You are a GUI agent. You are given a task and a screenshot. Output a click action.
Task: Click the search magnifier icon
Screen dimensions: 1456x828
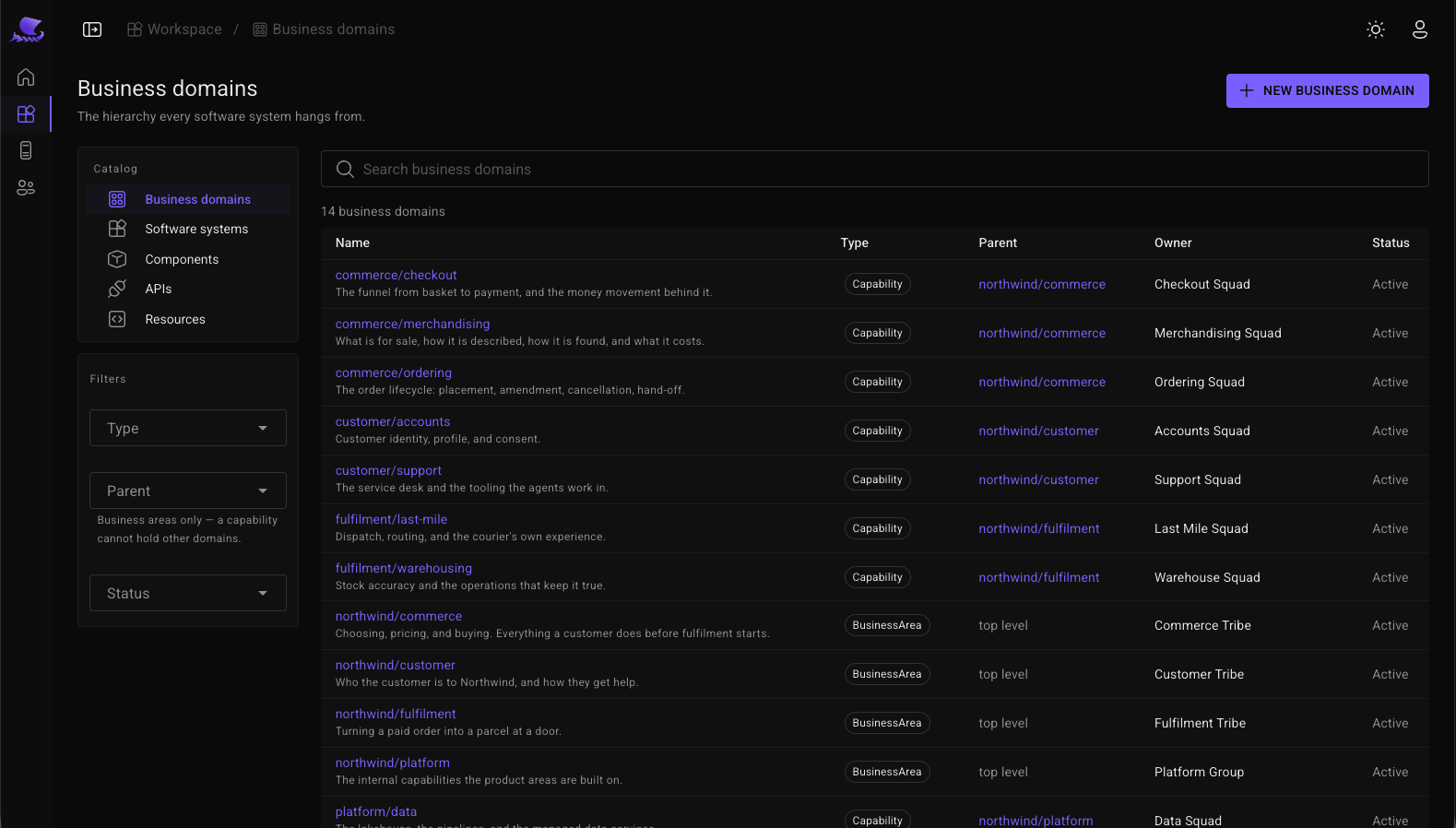[x=345, y=169]
